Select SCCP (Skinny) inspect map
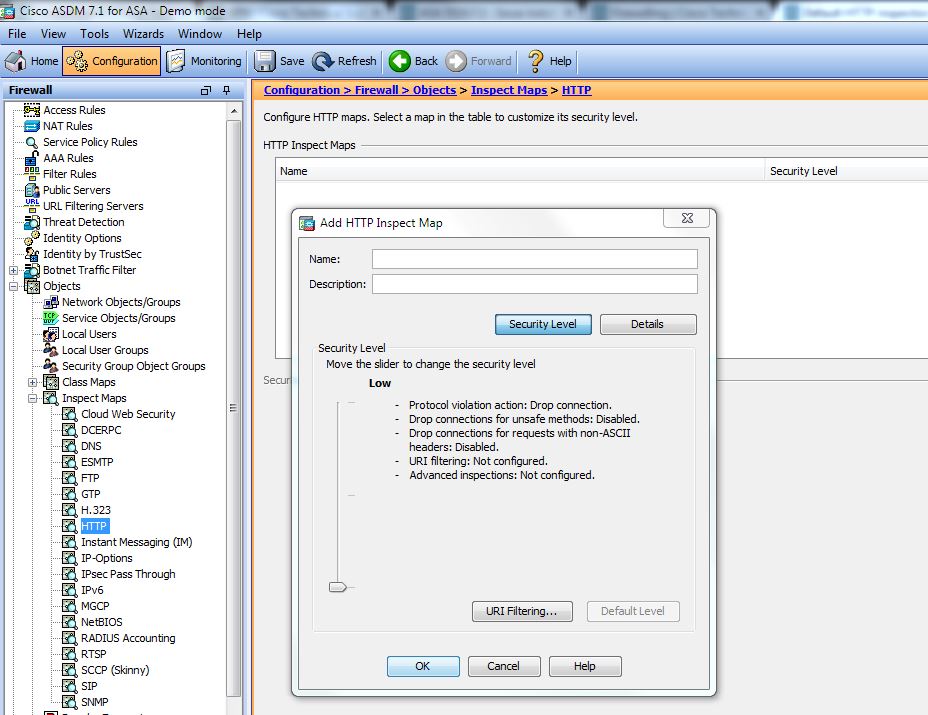 pos(115,670)
